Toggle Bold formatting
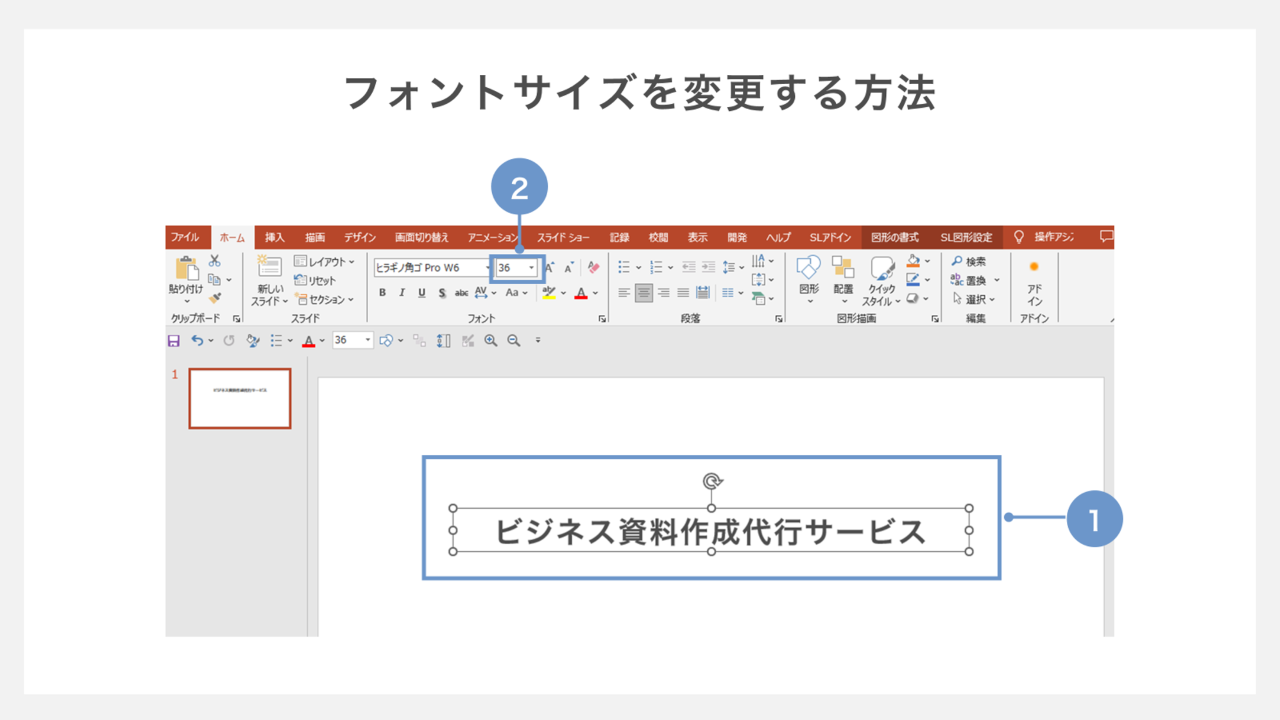1280x720 pixels. (382, 293)
